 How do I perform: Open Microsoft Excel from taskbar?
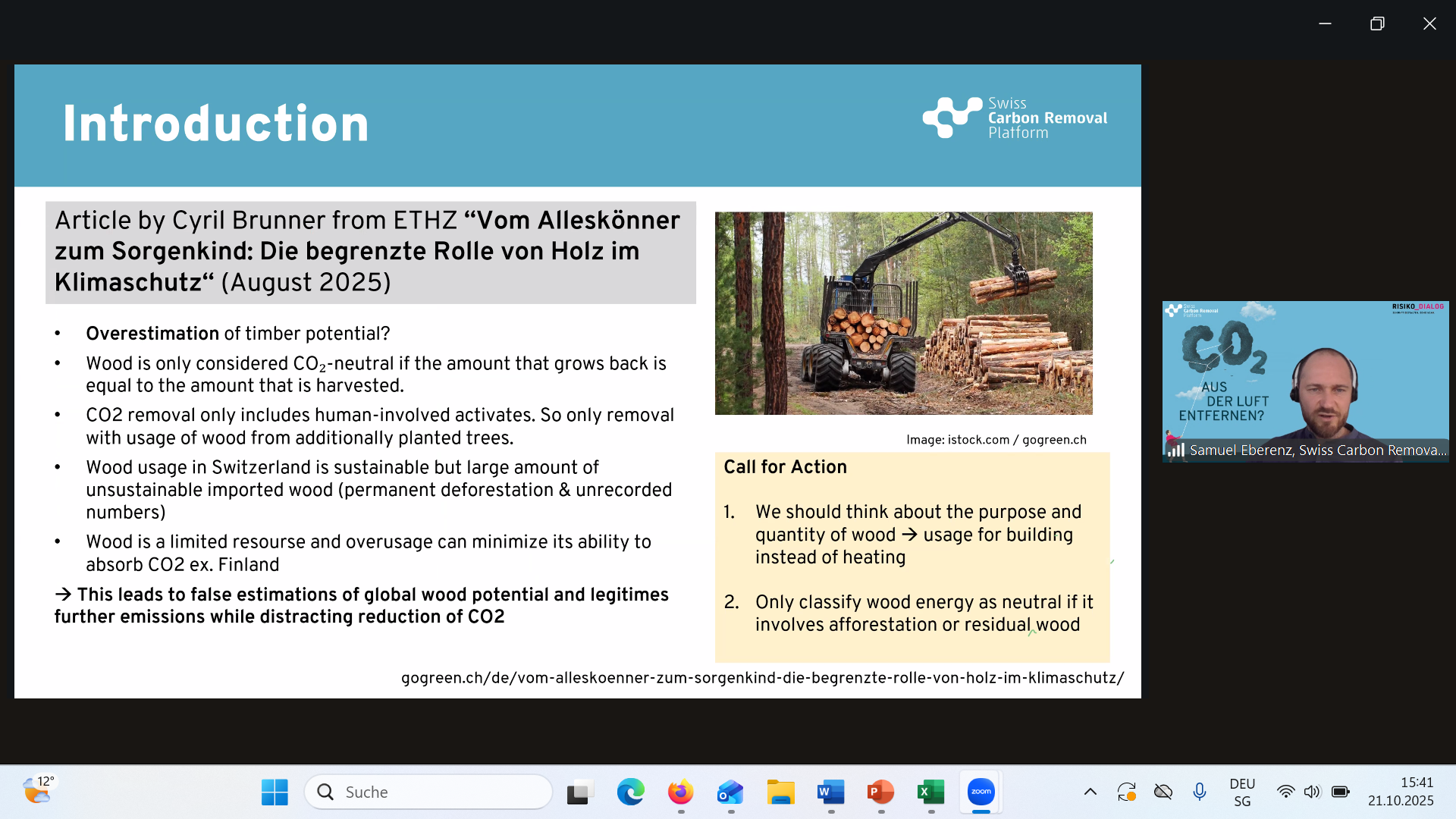tap(930, 792)
